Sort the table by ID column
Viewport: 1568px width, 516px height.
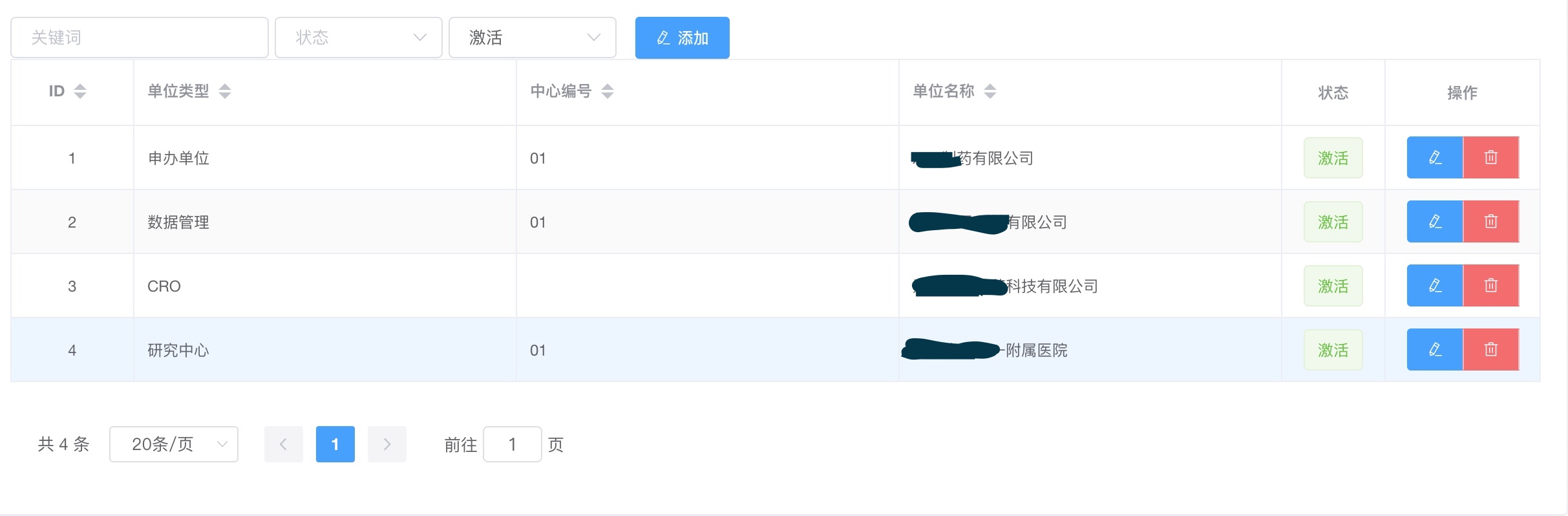[80, 91]
